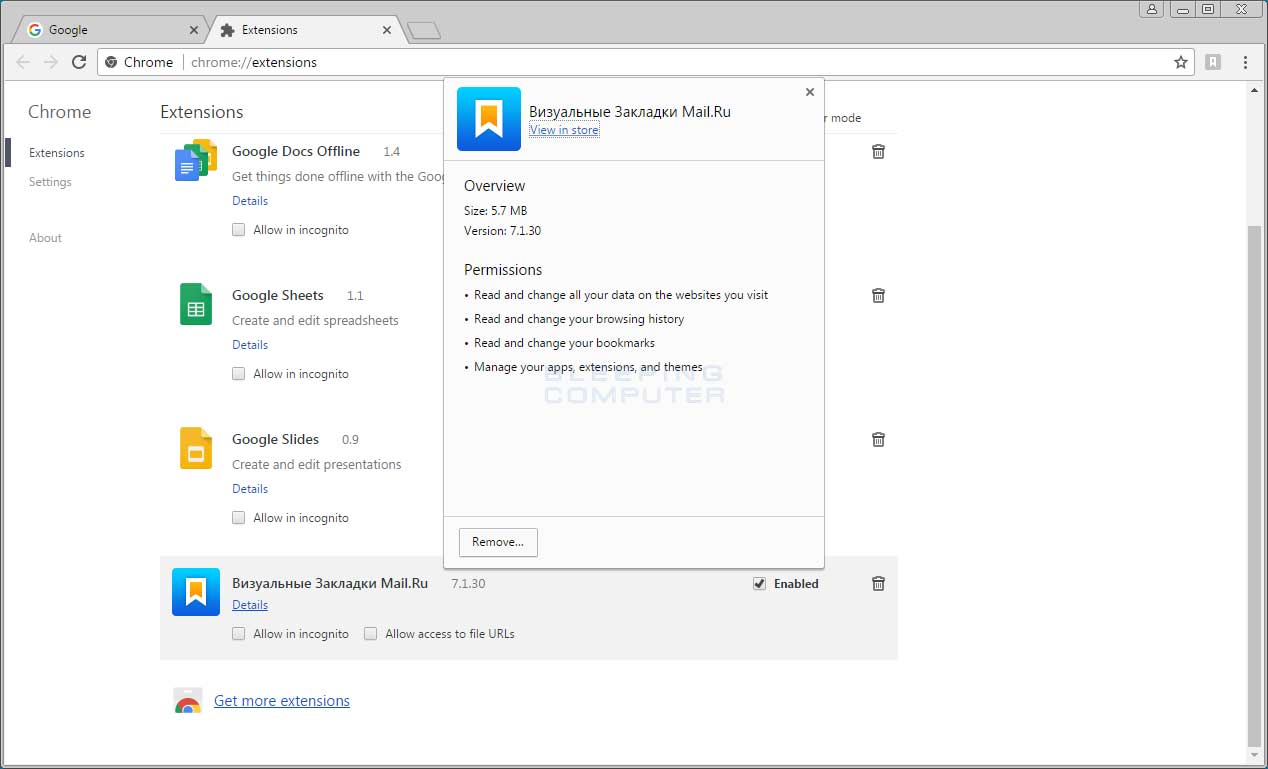1268x769 pixels.
Task: Open Settings from the Chrome sidebar
Action: [50, 182]
